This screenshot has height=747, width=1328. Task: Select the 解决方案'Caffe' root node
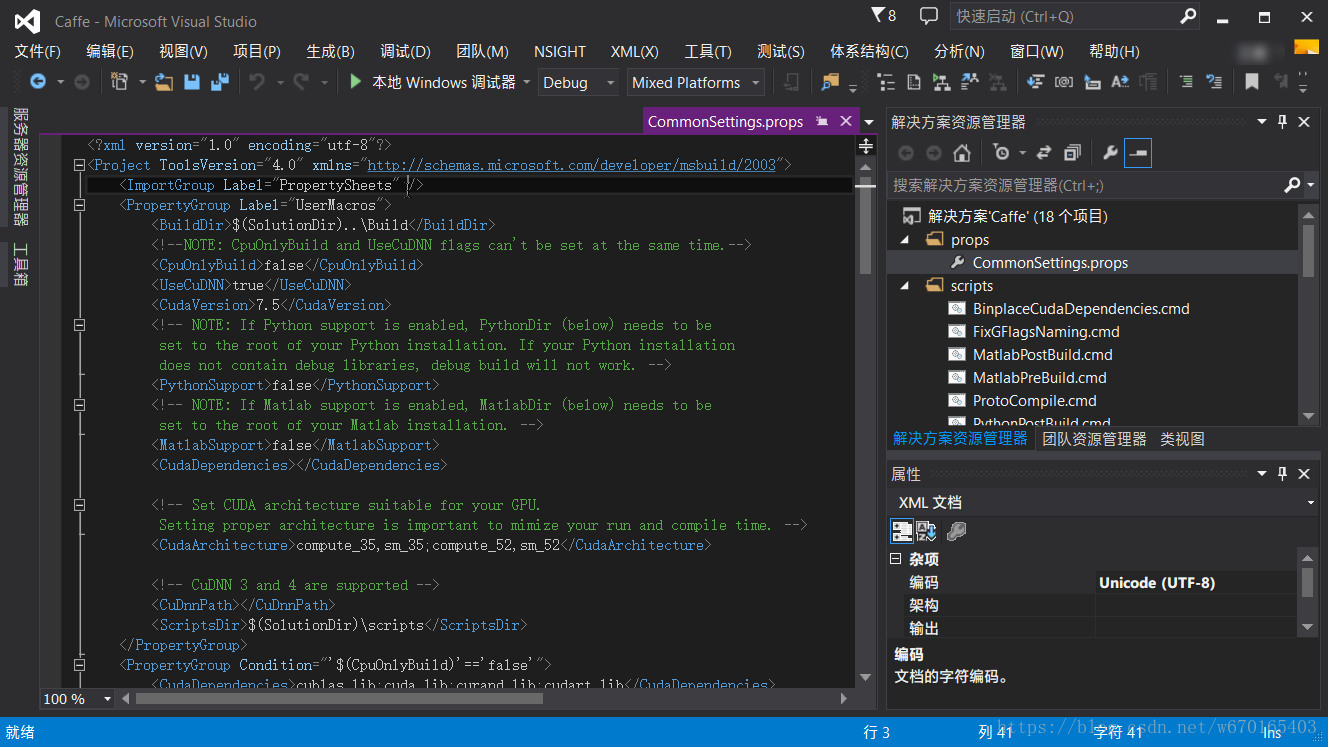(1018, 216)
